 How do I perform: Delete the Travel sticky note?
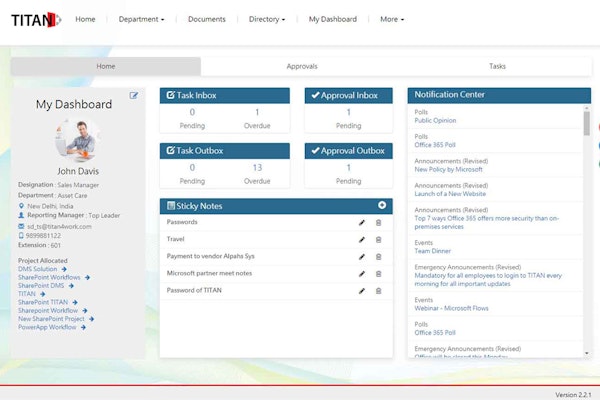[378, 239]
